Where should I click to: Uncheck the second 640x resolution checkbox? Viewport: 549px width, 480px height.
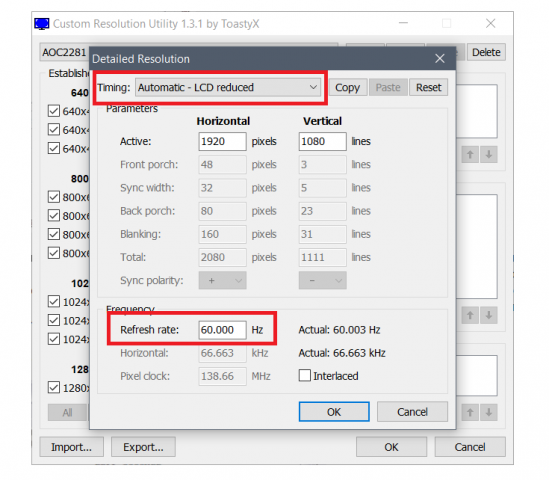click(54, 130)
